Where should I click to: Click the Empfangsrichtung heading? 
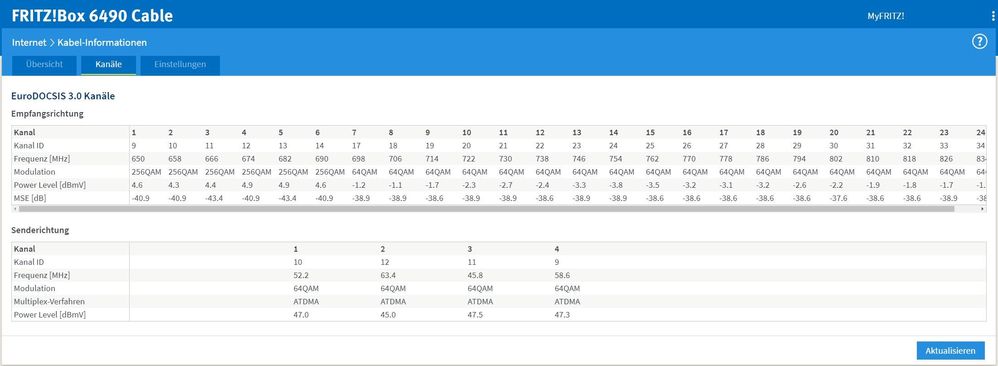(x=48, y=114)
